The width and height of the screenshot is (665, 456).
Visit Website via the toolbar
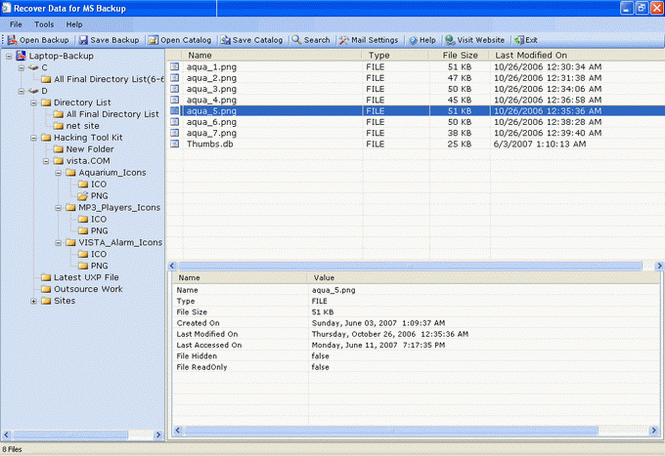coord(475,40)
